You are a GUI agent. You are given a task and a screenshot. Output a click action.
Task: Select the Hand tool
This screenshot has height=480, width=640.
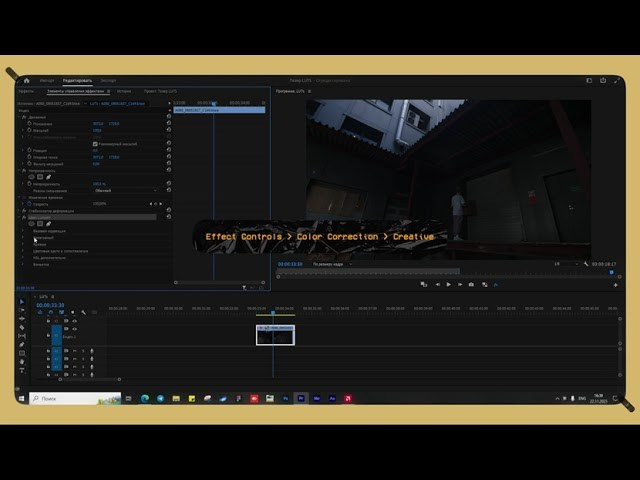(x=22, y=361)
